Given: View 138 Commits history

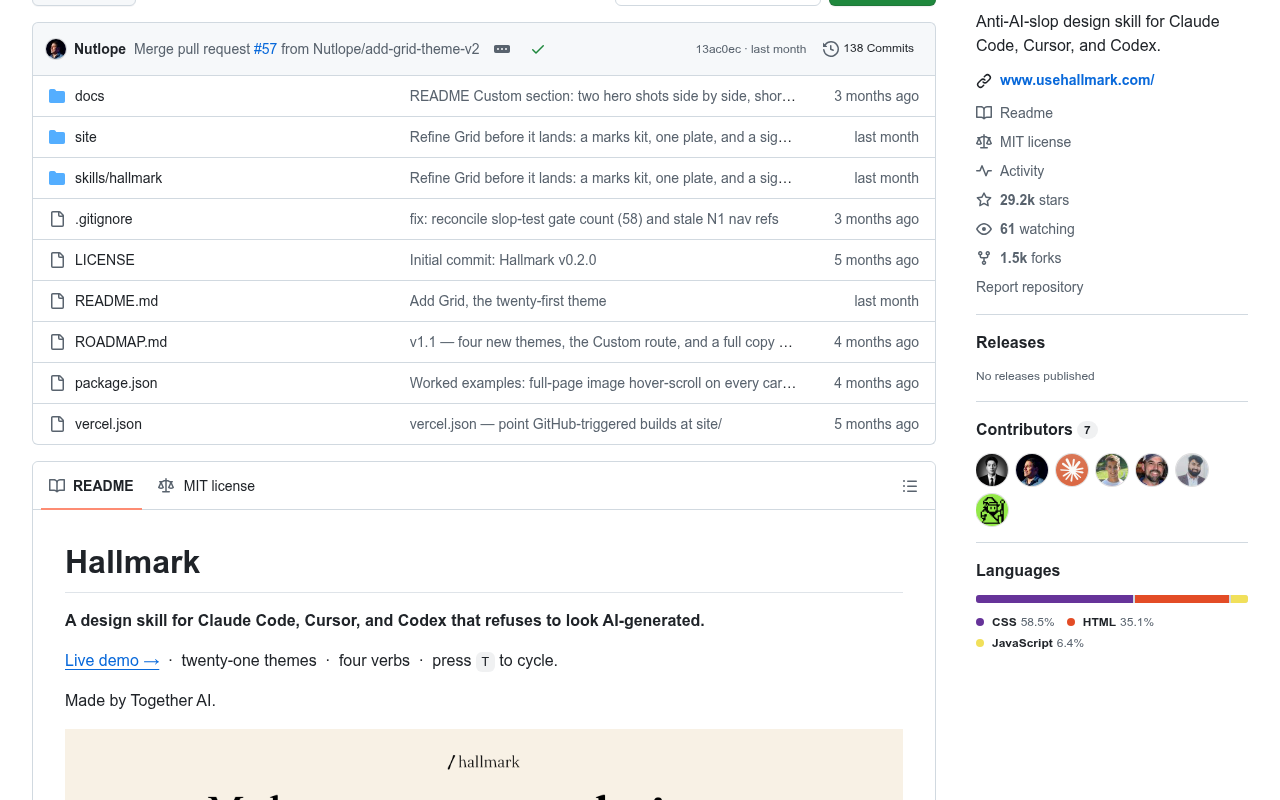Looking at the screenshot, I should pos(868,48).
